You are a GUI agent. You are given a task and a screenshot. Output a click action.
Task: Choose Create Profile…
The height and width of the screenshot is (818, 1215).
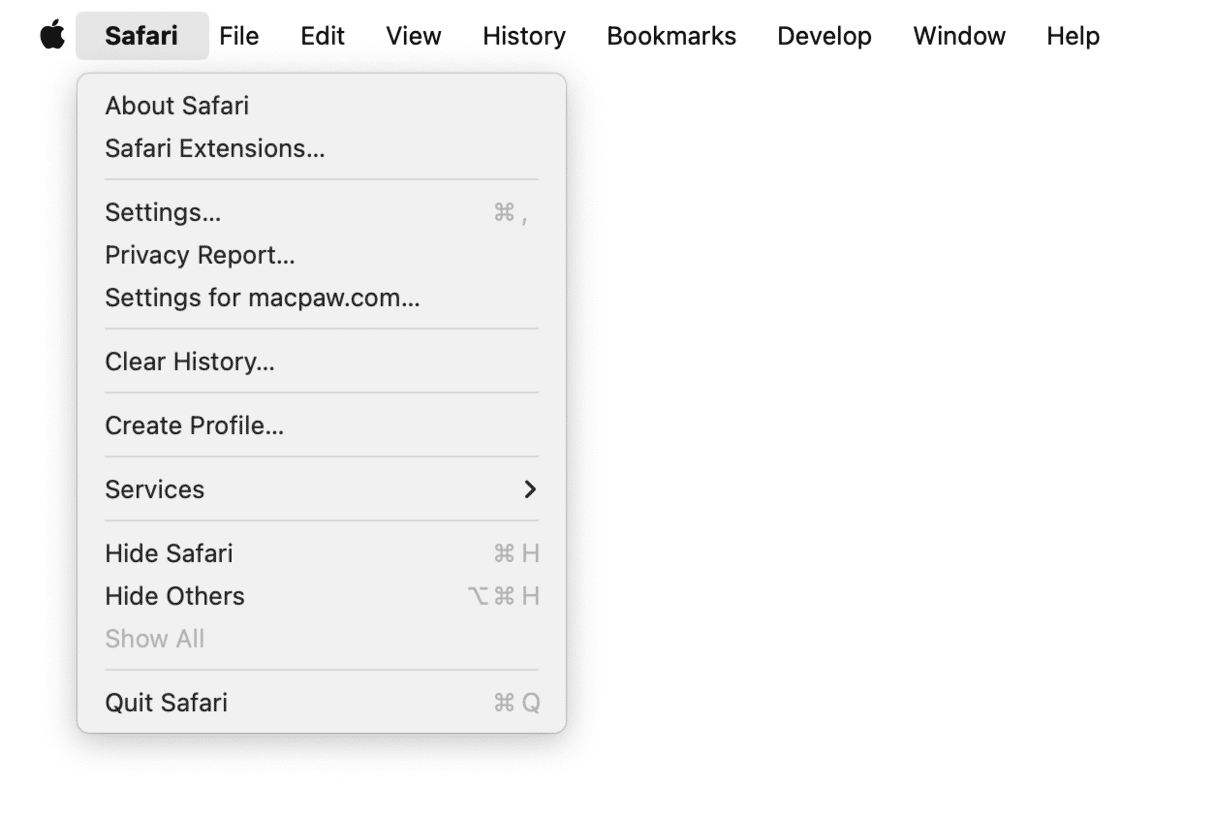[x=322, y=426]
